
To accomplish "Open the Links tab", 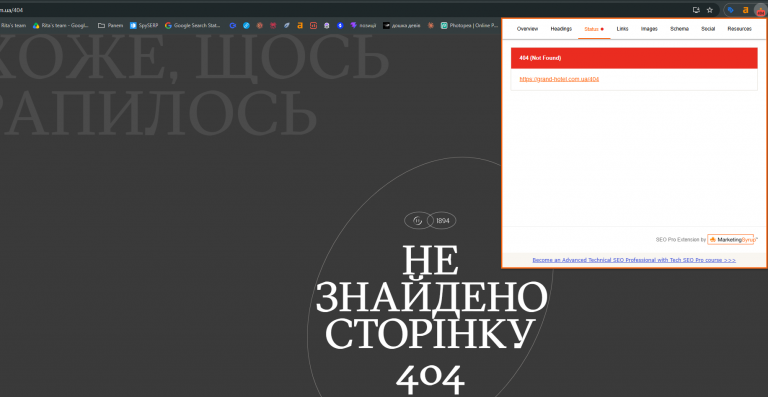I will click(622, 29).
